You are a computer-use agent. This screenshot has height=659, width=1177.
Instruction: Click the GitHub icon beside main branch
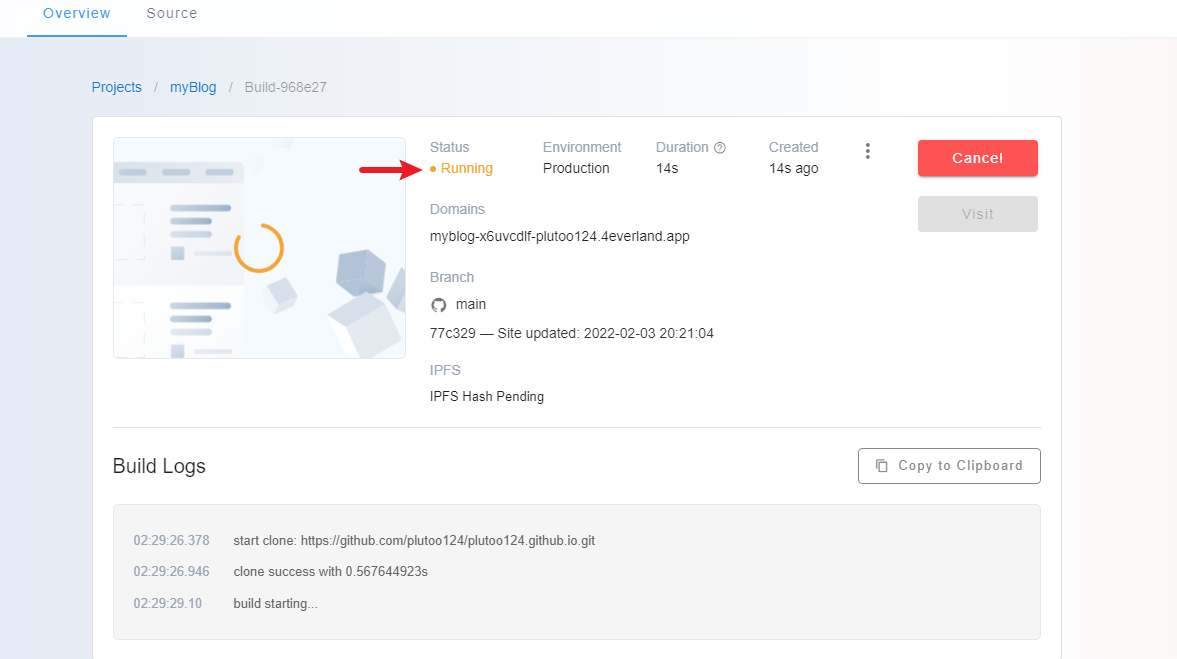point(438,305)
